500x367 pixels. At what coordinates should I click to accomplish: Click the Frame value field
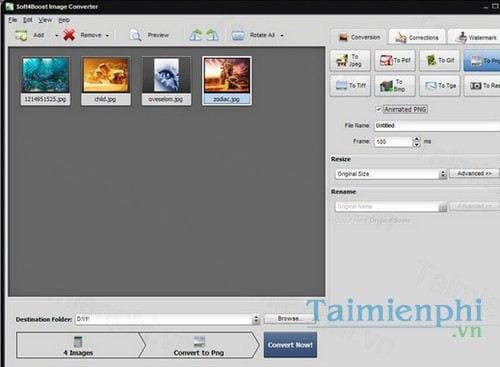click(393, 142)
